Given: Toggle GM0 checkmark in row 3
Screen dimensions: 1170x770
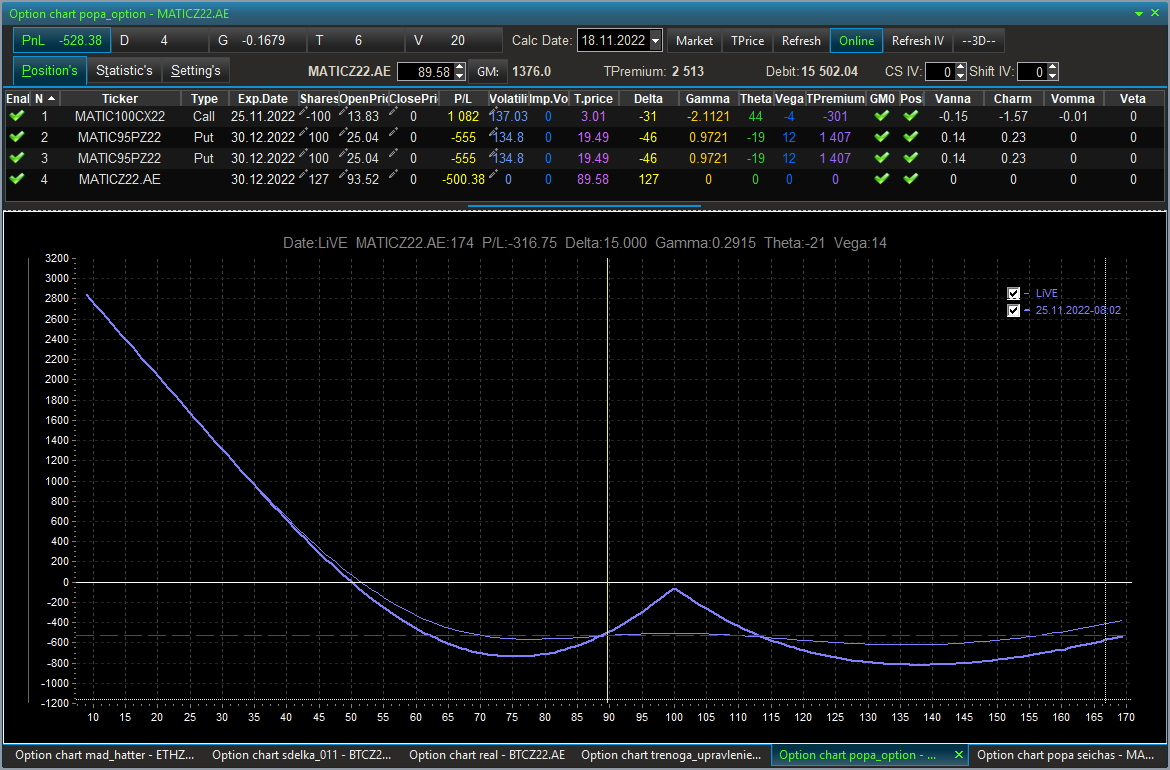Looking at the screenshot, I should pos(882,158).
